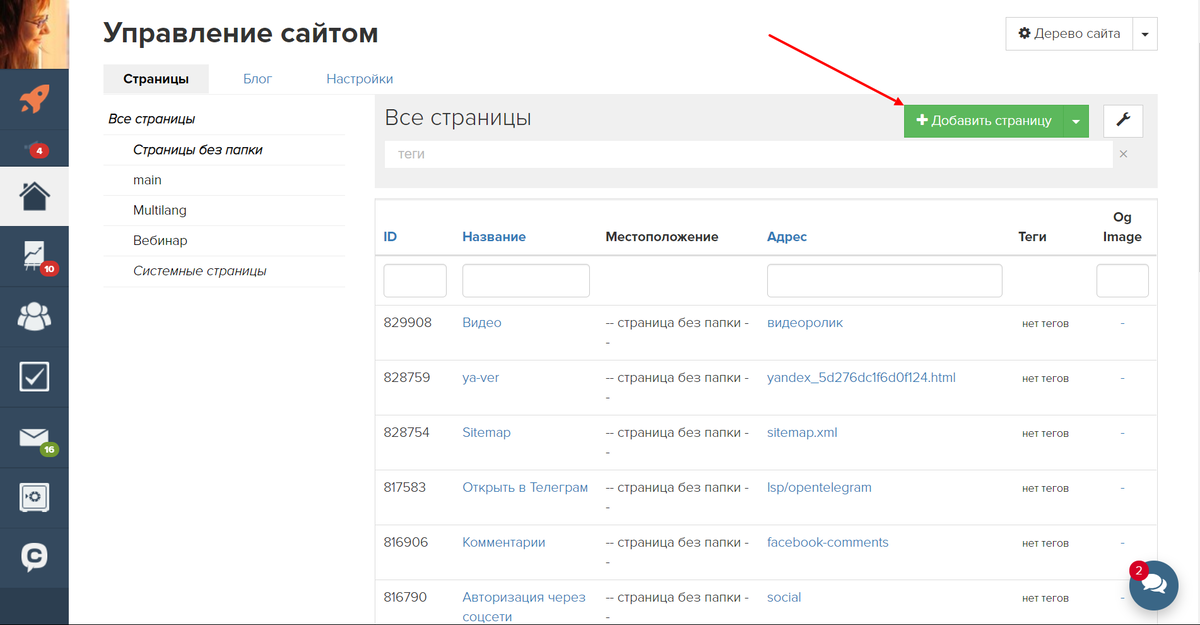Image resolution: width=1200 pixels, height=625 pixels.
Task: Switch to the Блог tab
Action: click(x=257, y=78)
